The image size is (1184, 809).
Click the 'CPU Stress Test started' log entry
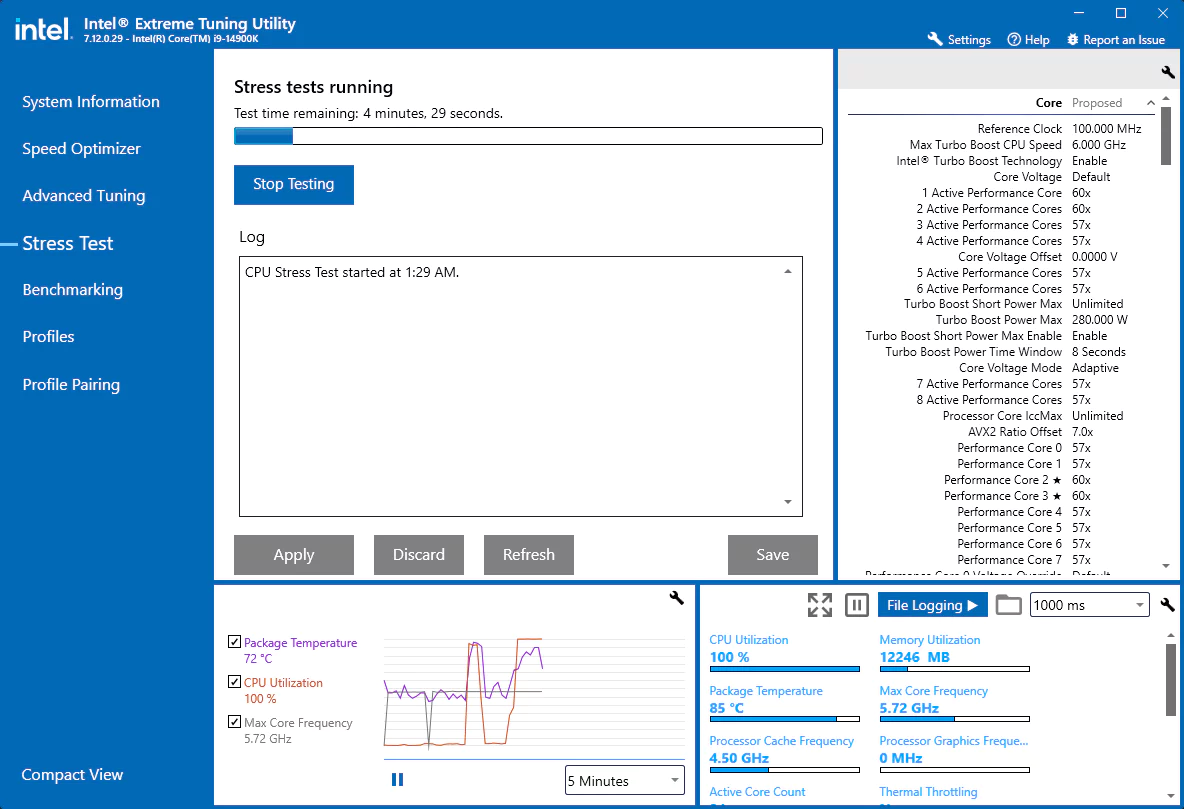[352, 272]
